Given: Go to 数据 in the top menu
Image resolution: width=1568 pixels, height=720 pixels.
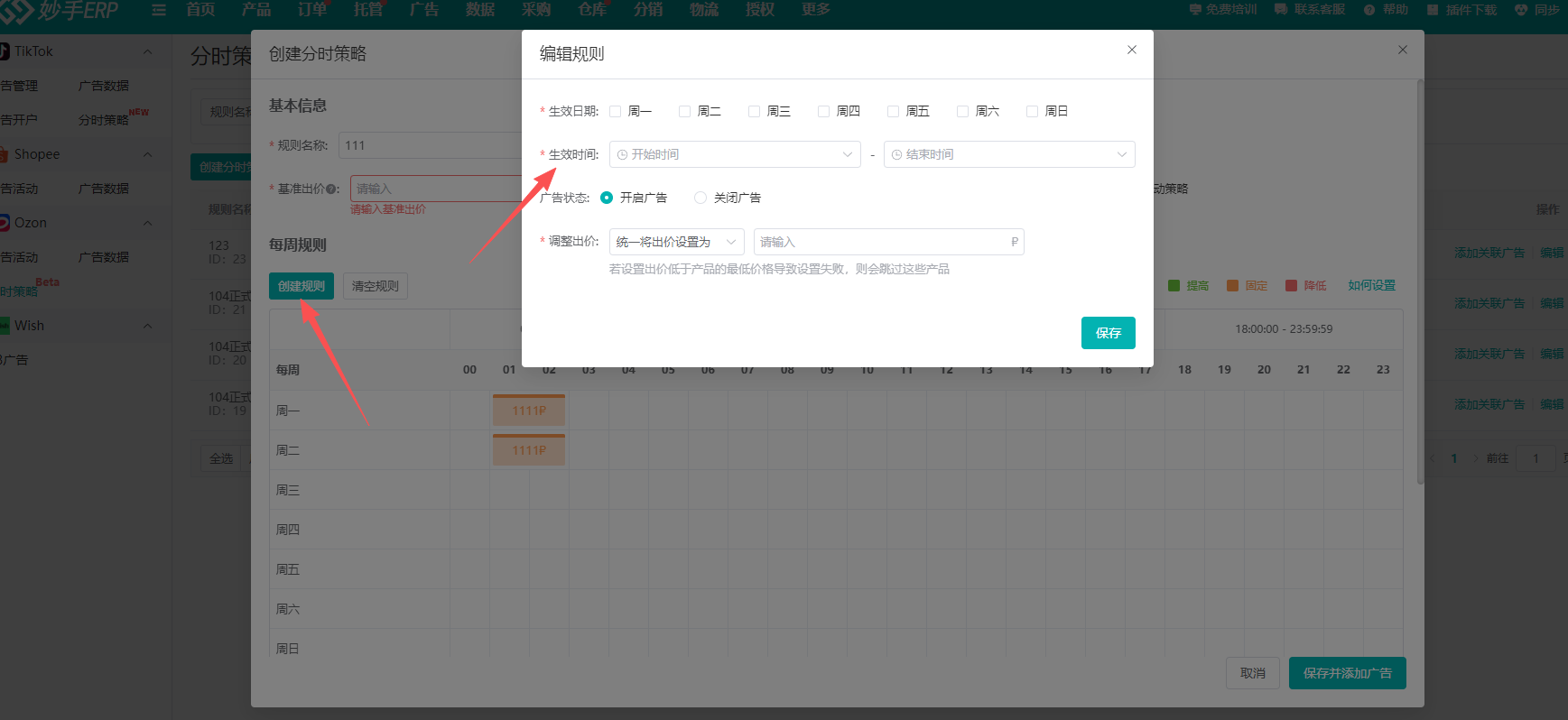Looking at the screenshot, I should tap(480, 10).
